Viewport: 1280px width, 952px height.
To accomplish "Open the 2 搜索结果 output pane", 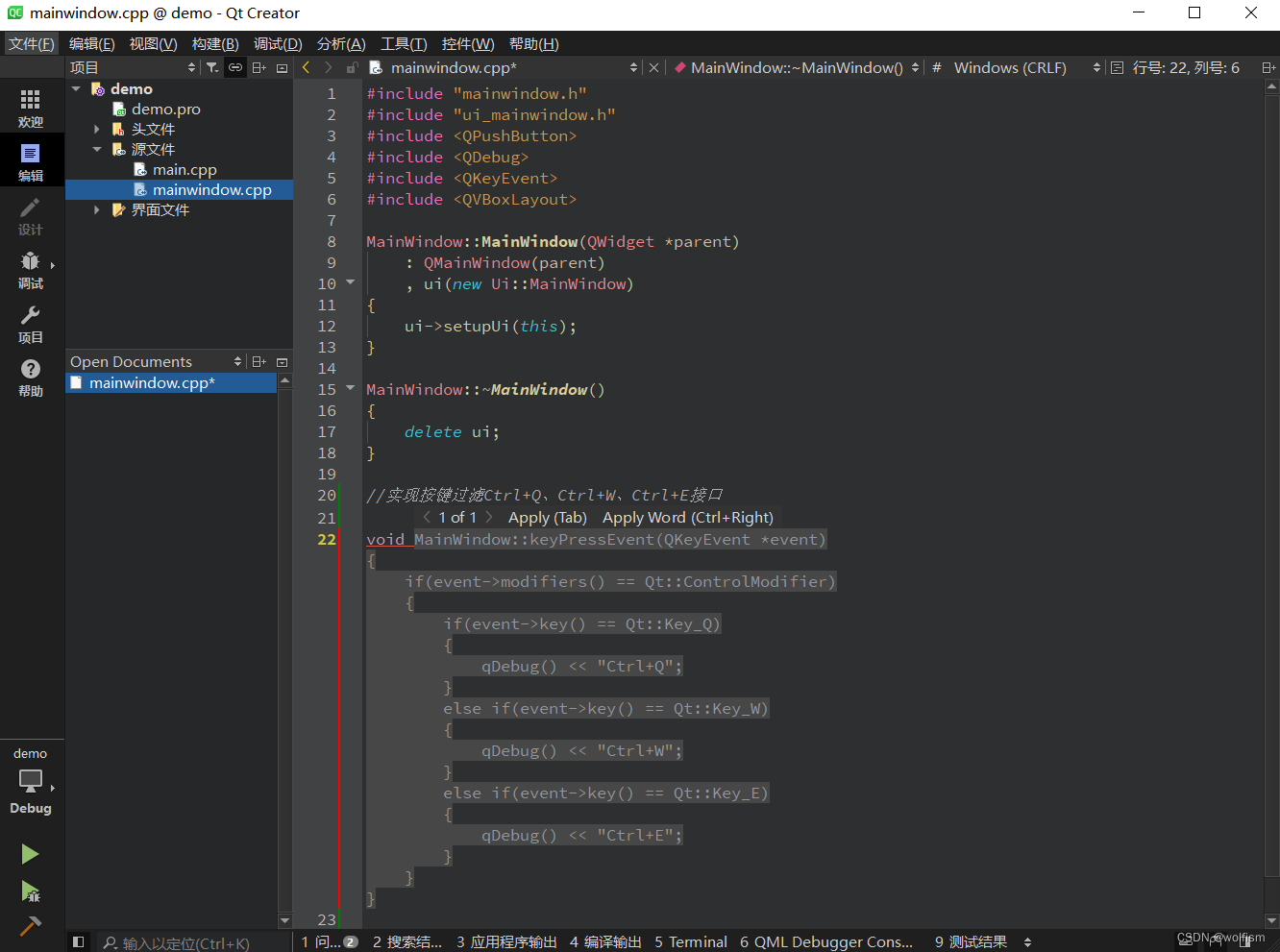I will pyautogui.click(x=407, y=942).
